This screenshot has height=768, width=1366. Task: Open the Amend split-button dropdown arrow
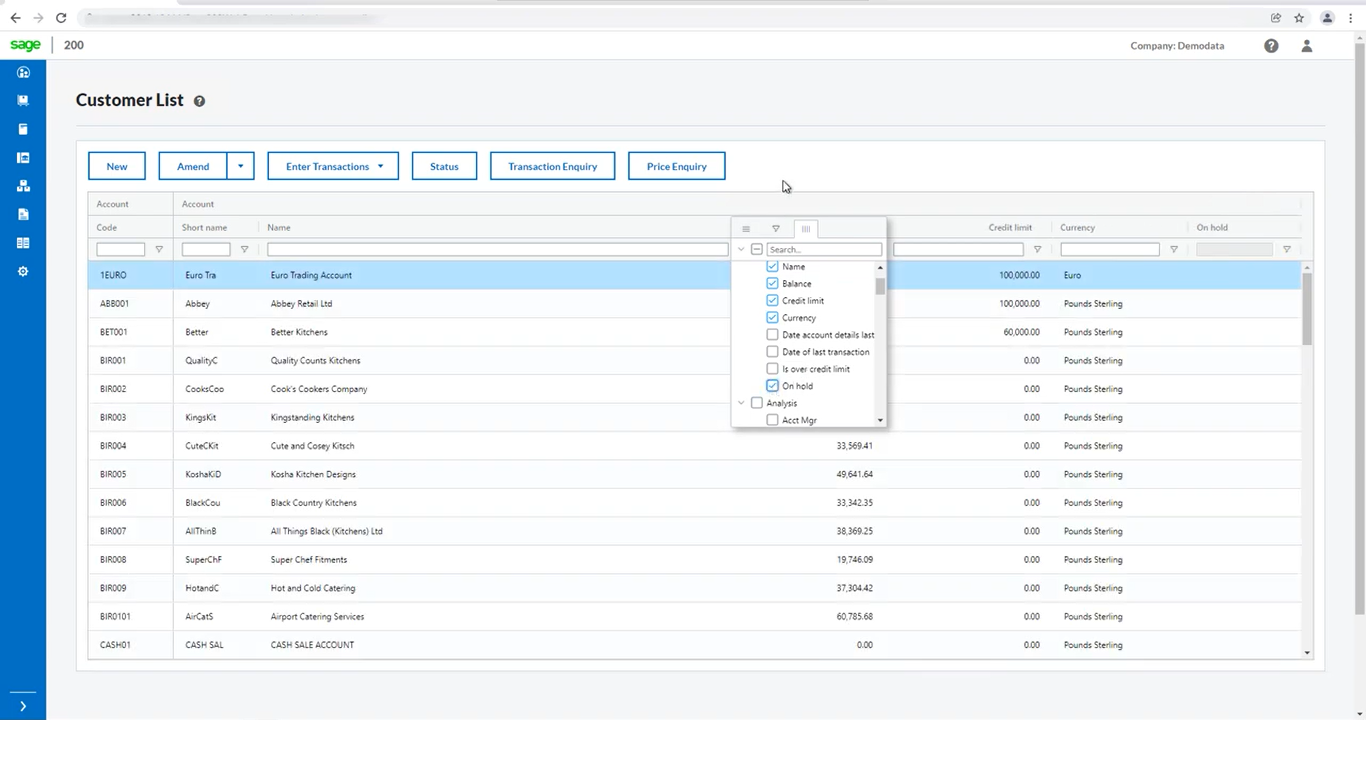[x=240, y=166]
